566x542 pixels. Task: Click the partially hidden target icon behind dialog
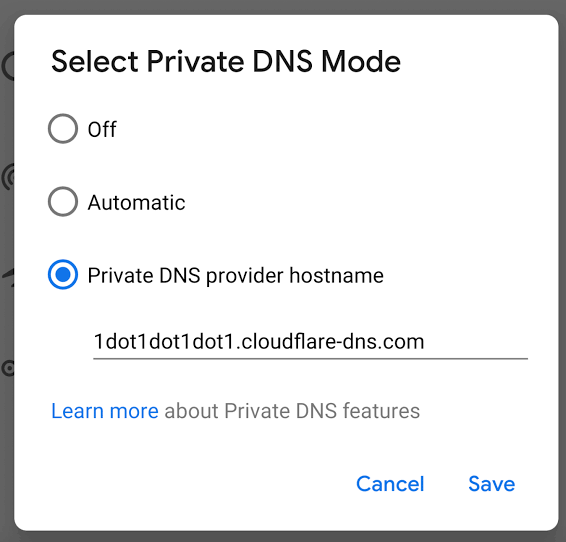click(x=8, y=368)
